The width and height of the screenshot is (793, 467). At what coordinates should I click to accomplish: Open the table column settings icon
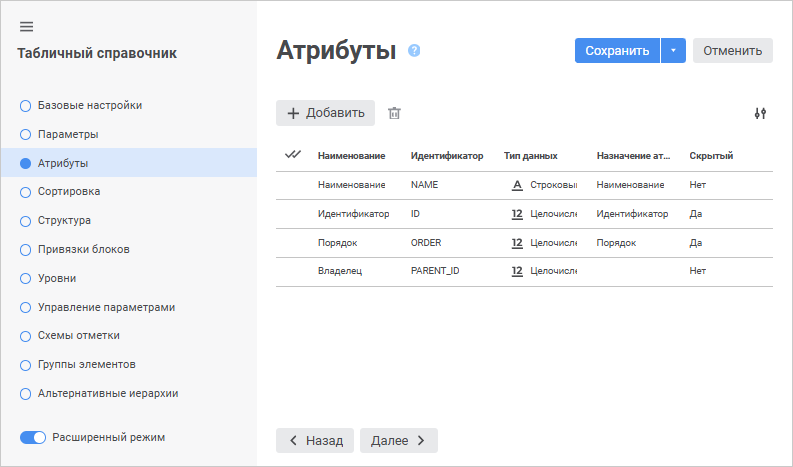point(760,113)
